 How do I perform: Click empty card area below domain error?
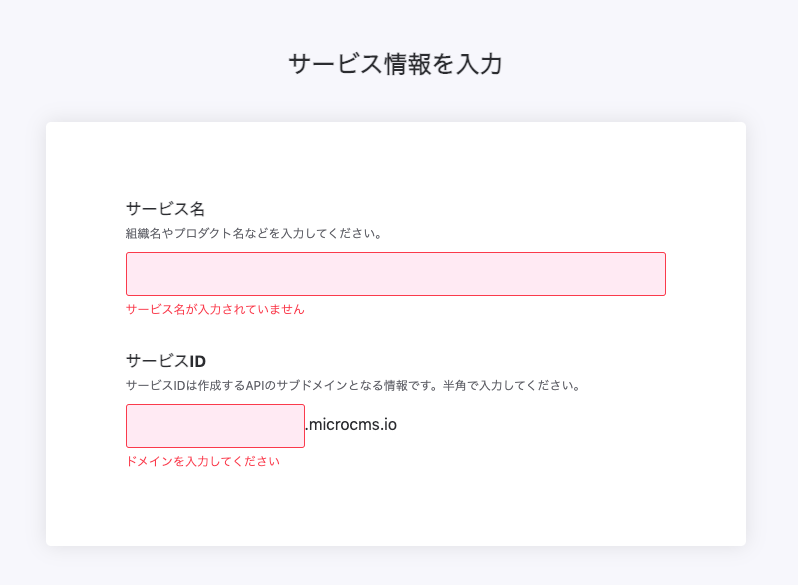tap(395, 510)
